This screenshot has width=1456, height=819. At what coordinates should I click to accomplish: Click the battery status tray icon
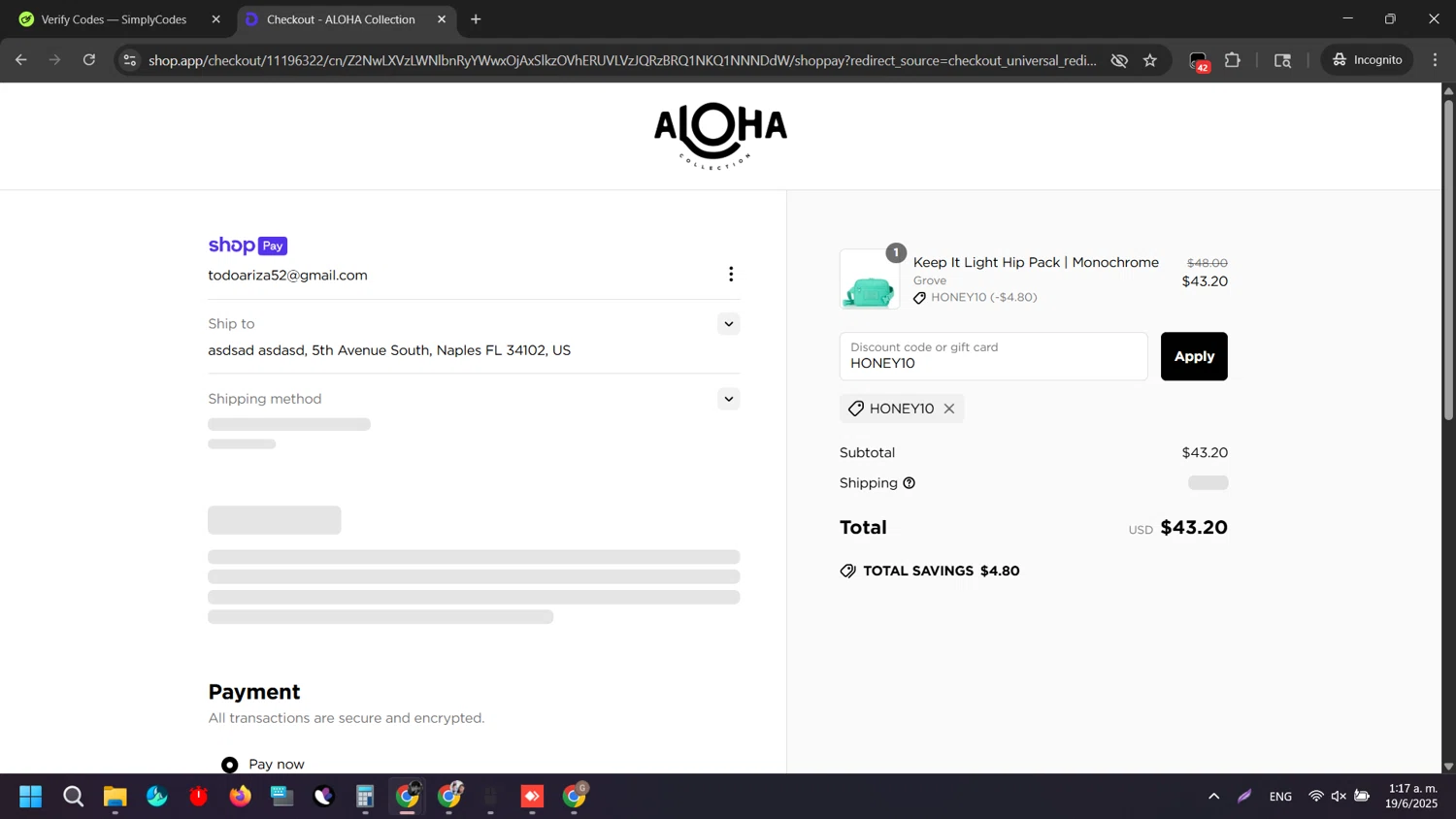tap(1362, 797)
